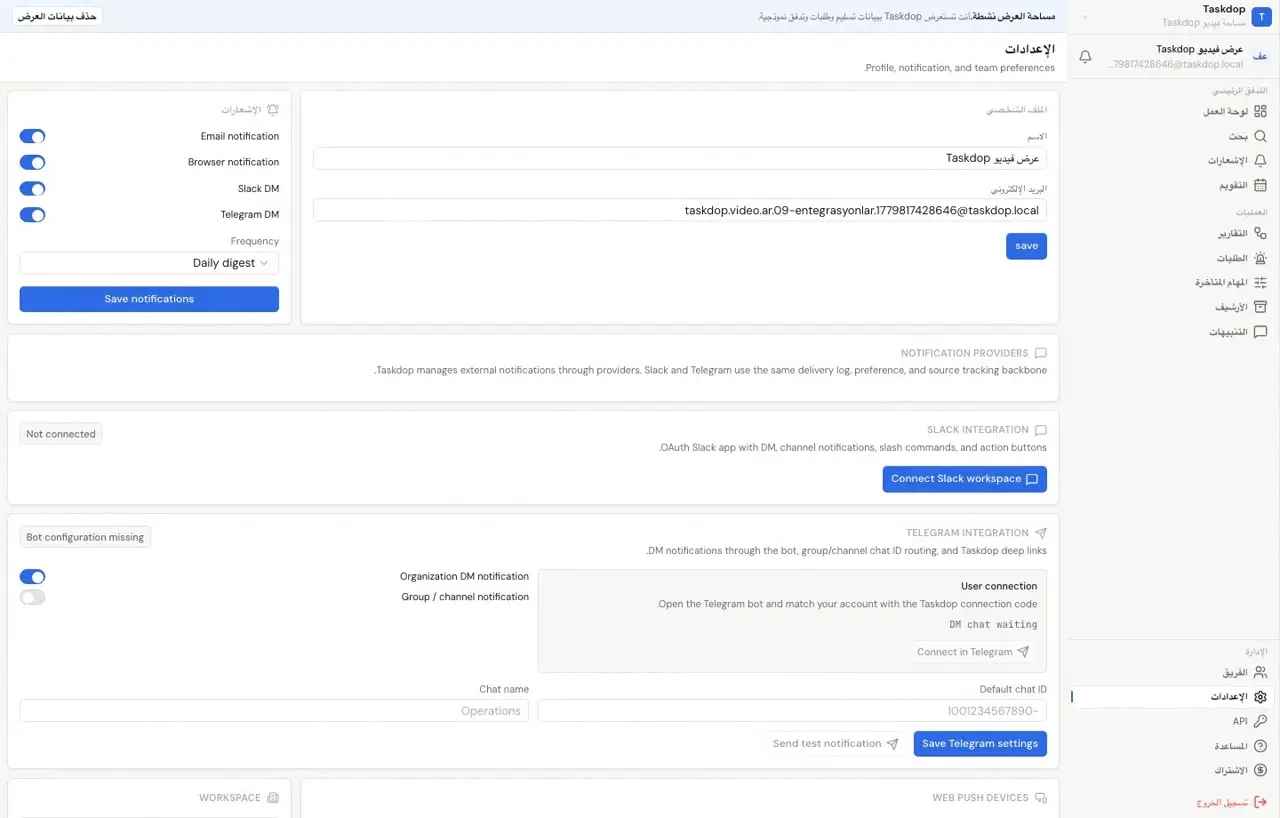Image resolution: width=1280 pixels, height=818 pixels.
Task: Toggle the Browser notification switch
Action: [x=33, y=162]
